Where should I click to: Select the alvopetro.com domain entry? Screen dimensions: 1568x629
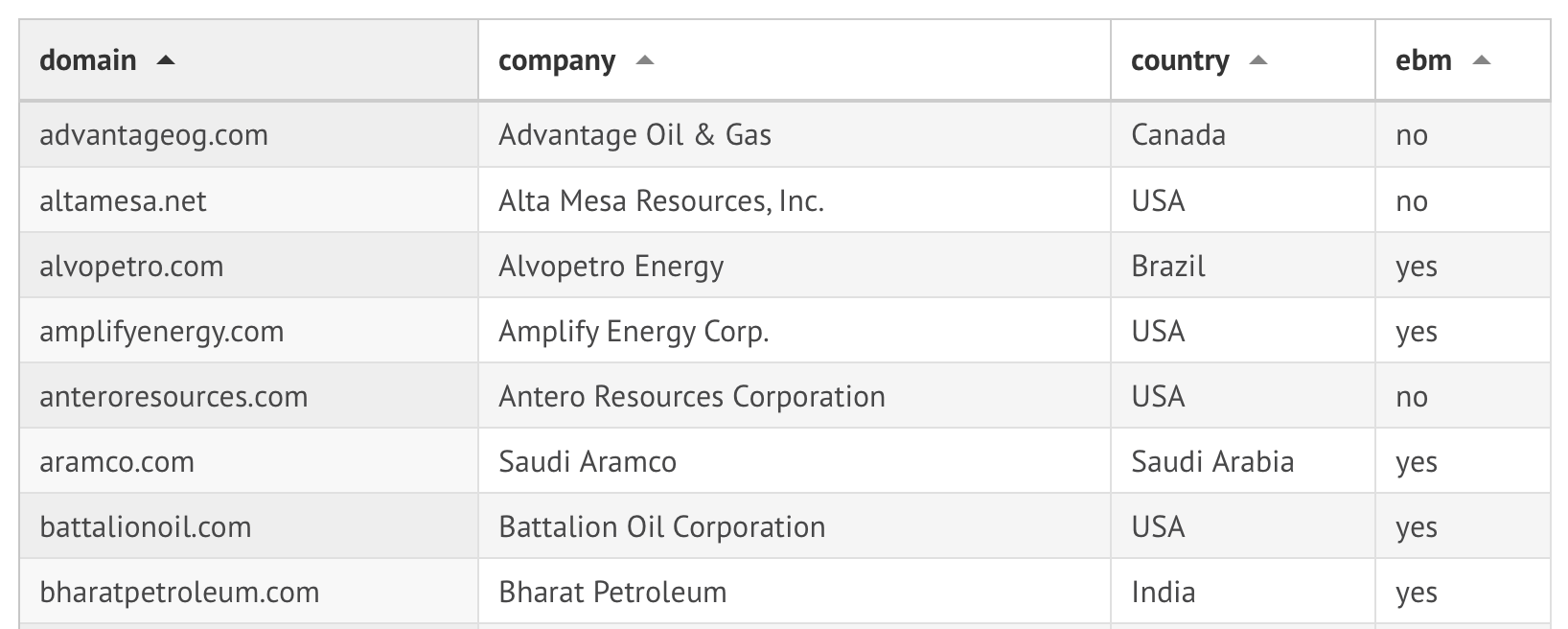(x=131, y=266)
